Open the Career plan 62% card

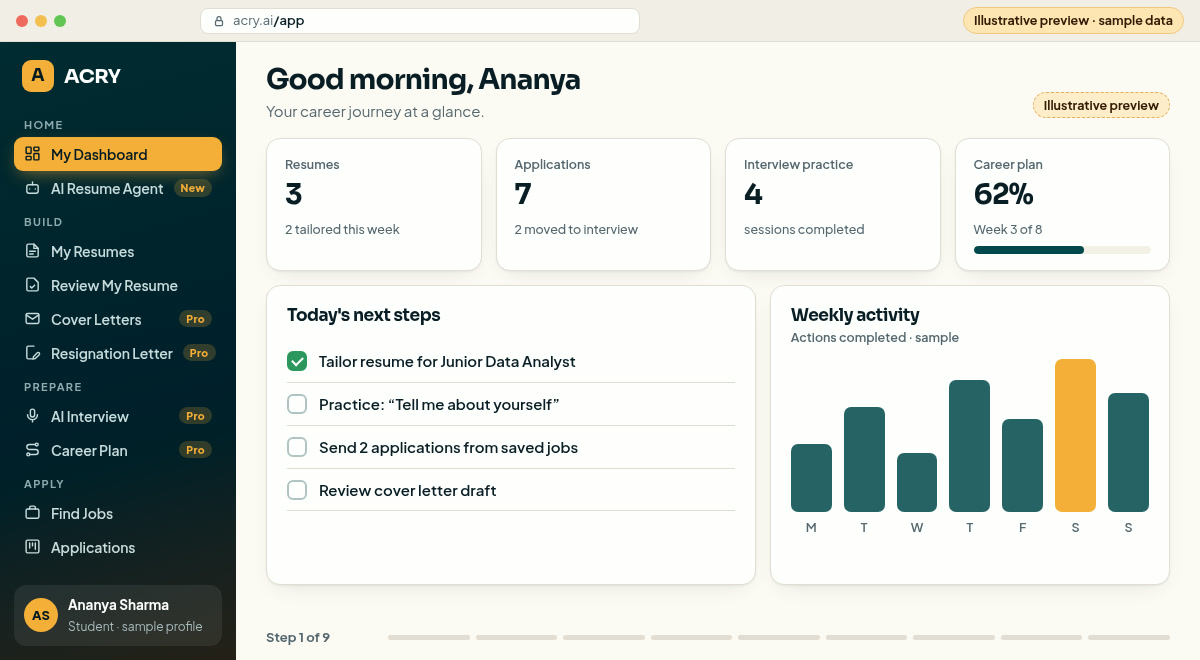click(1062, 205)
